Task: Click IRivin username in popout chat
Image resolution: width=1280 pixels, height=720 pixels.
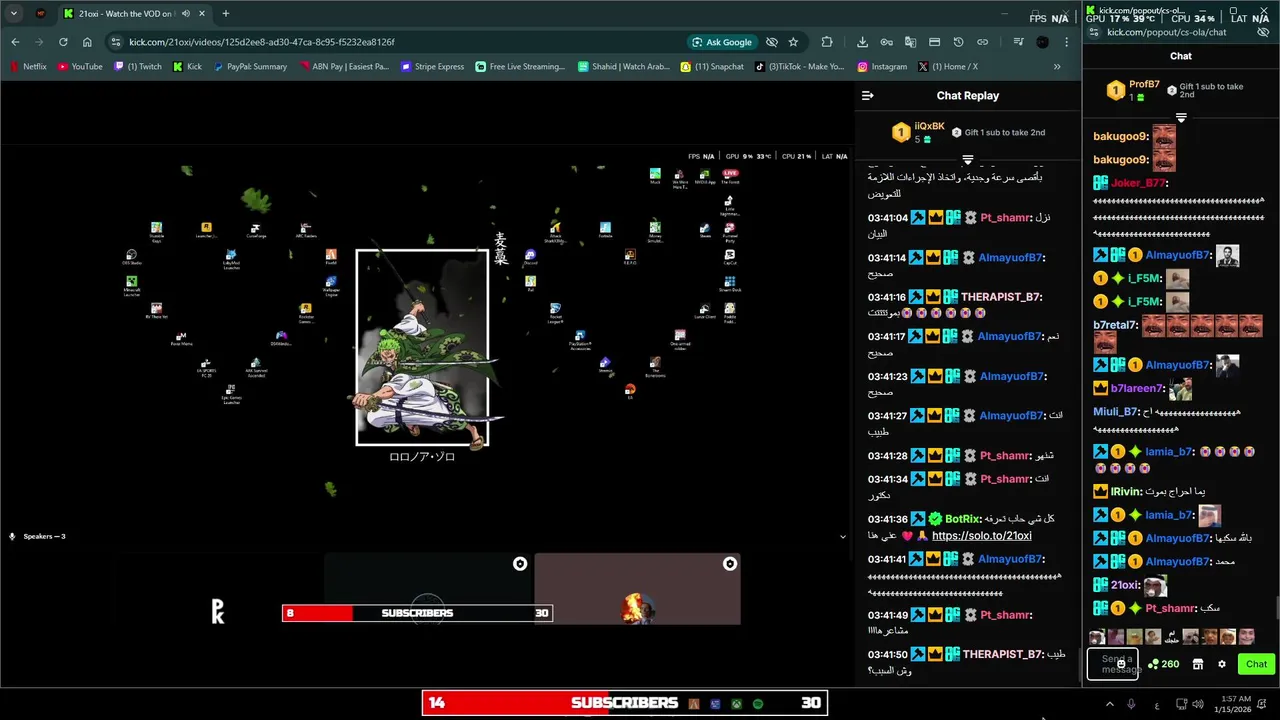Action: click(1125, 492)
